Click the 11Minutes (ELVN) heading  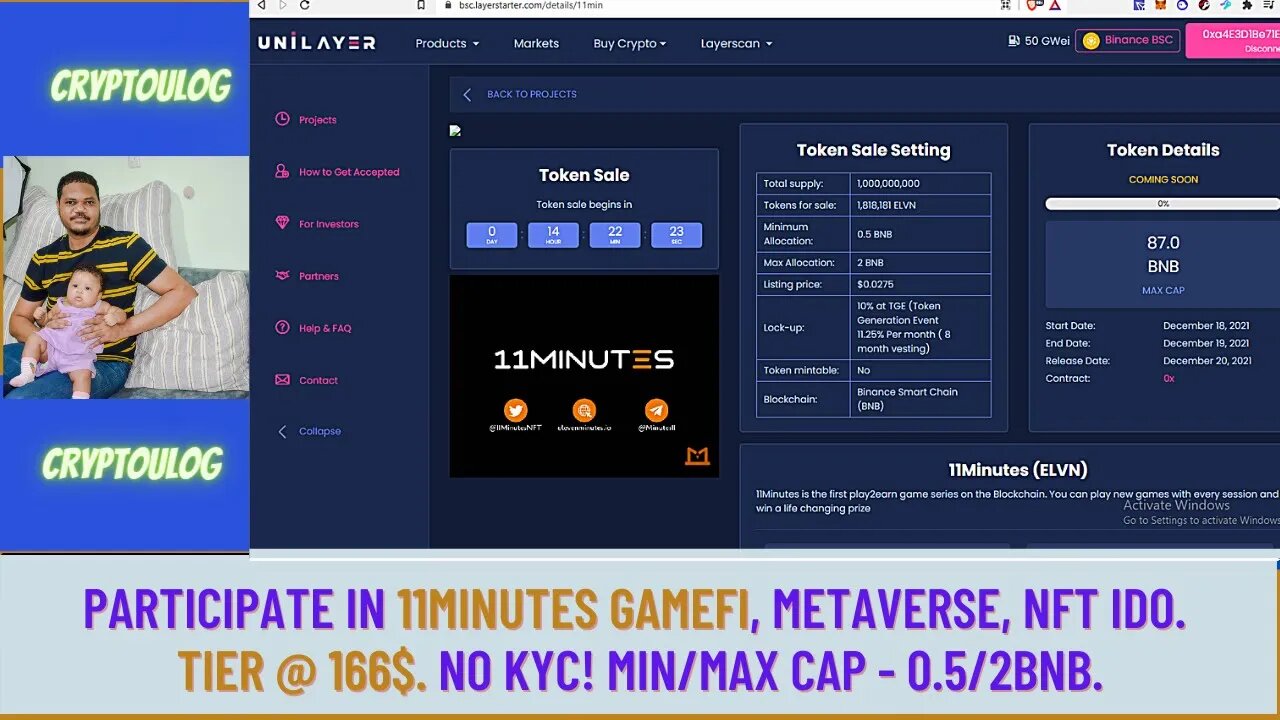click(1018, 470)
